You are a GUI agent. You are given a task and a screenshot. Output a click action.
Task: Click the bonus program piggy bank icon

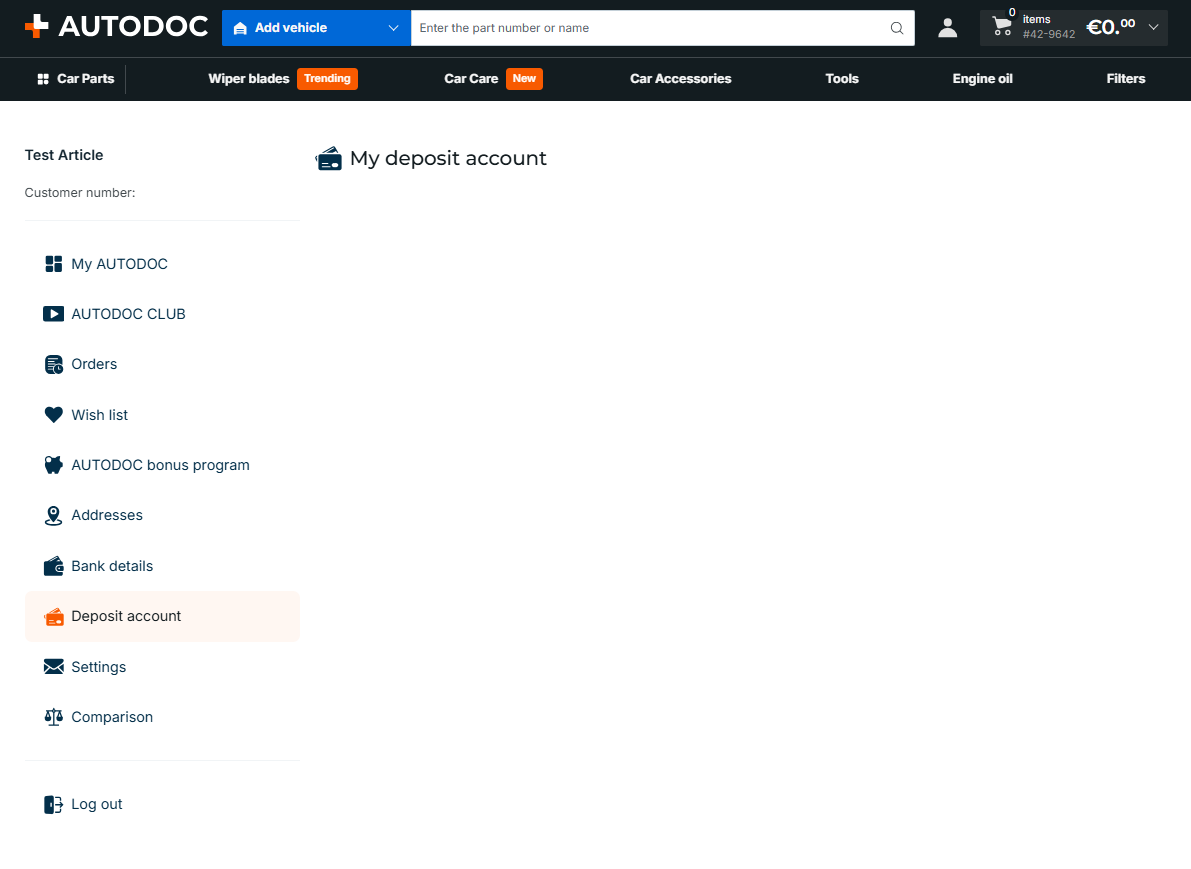click(x=53, y=465)
